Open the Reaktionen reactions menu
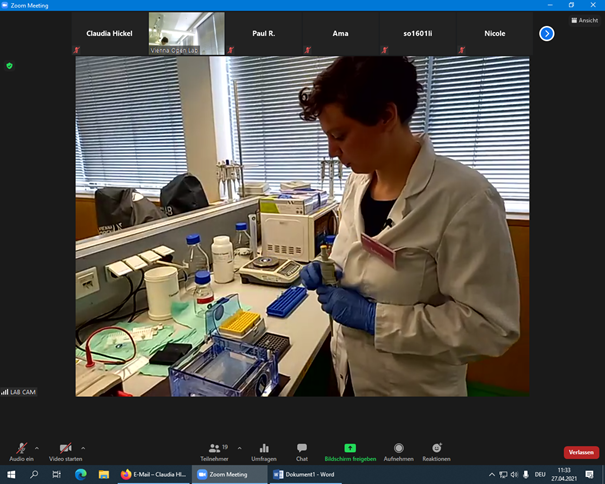This screenshot has width=605, height=484. [436, 451]
